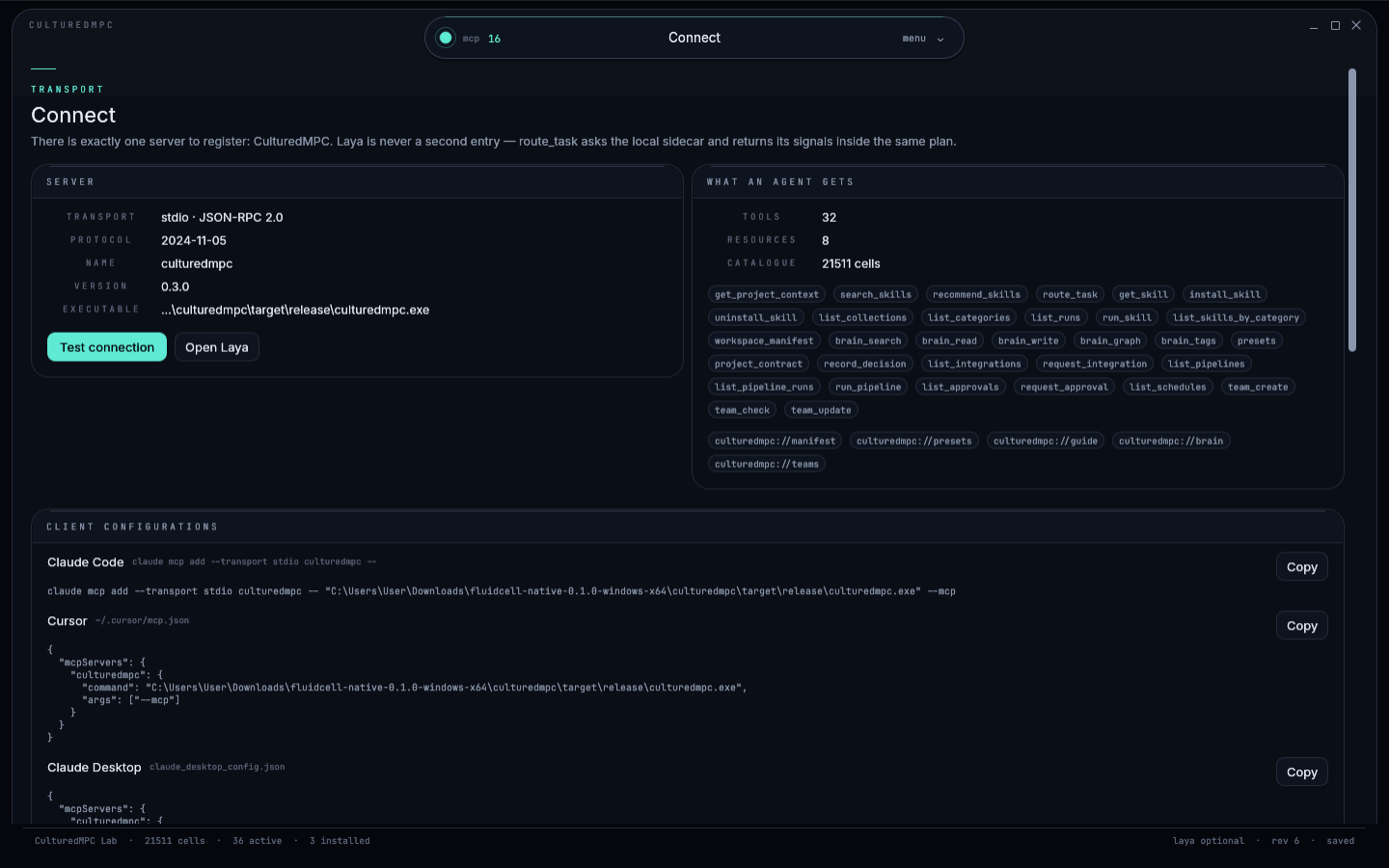Viewport: 1389px width, 868px height.
Task: Click CulturedMPC Lab in status bar
Action: tap(76, 841)
